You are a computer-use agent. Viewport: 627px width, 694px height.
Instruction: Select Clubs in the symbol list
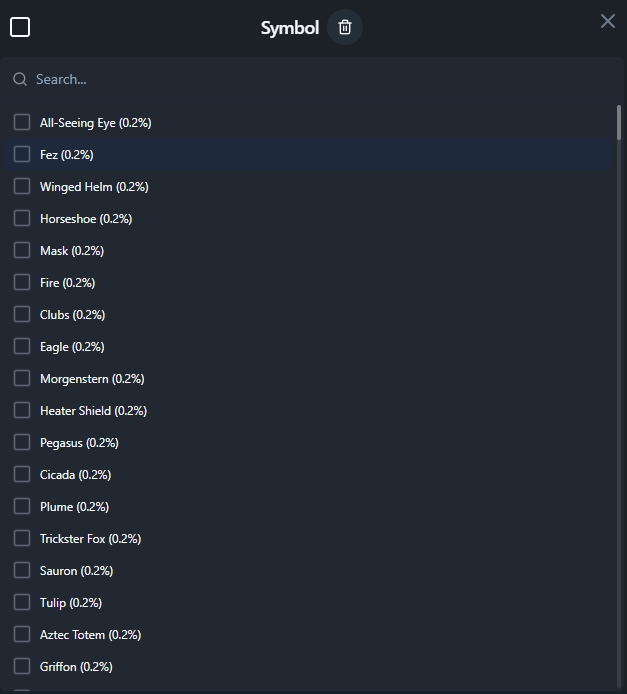pyautogui.click(x=22, y=314)
